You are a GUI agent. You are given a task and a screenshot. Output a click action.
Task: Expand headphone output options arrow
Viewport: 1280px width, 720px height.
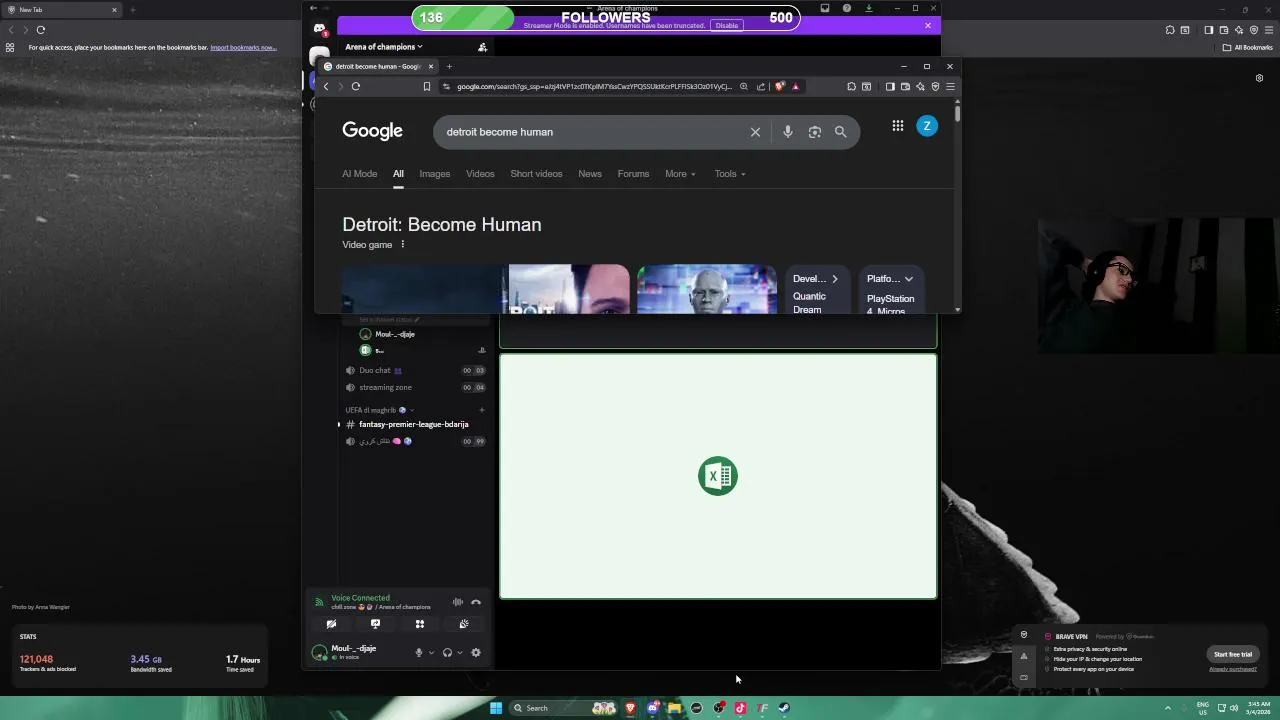459,653
